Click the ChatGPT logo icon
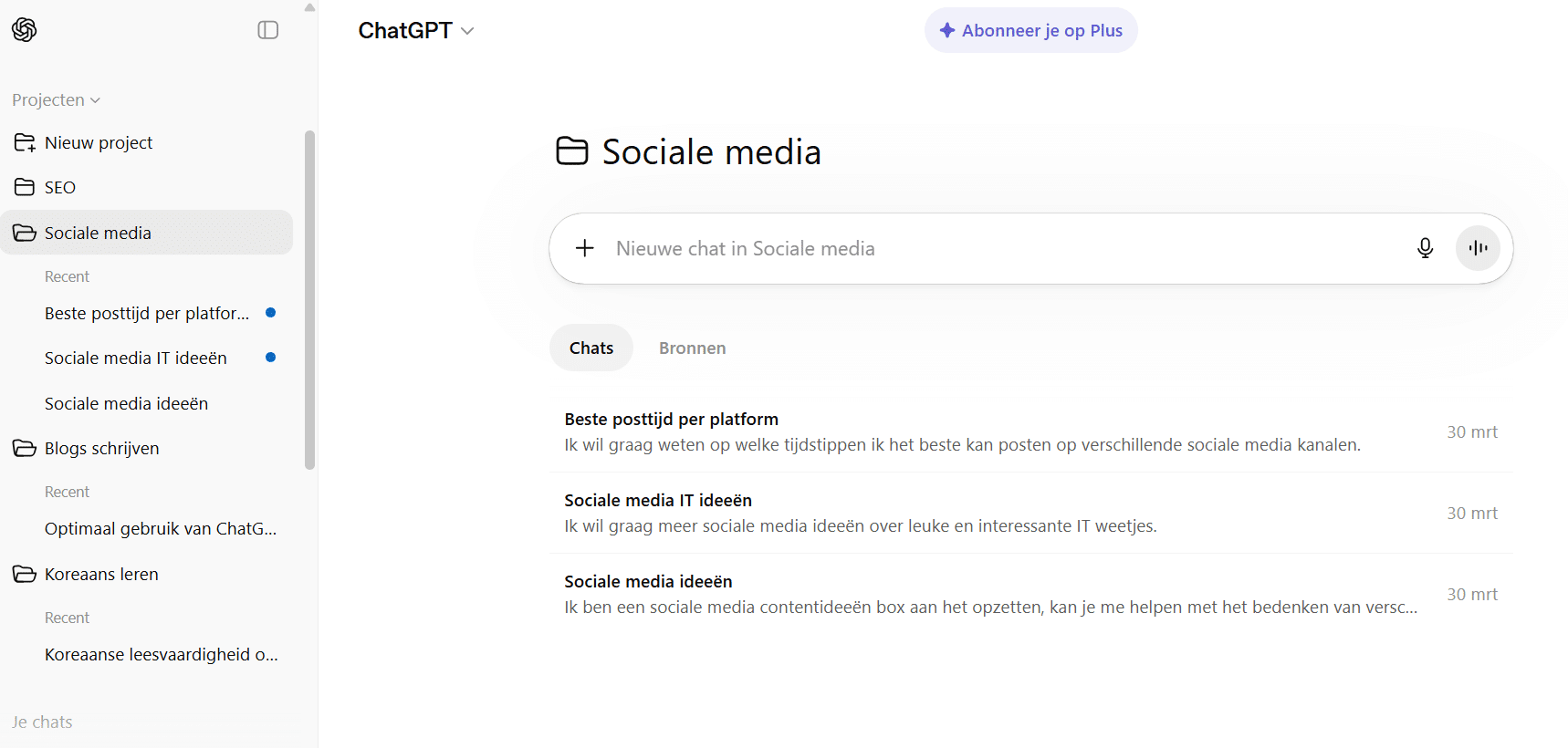 (25, 30)
